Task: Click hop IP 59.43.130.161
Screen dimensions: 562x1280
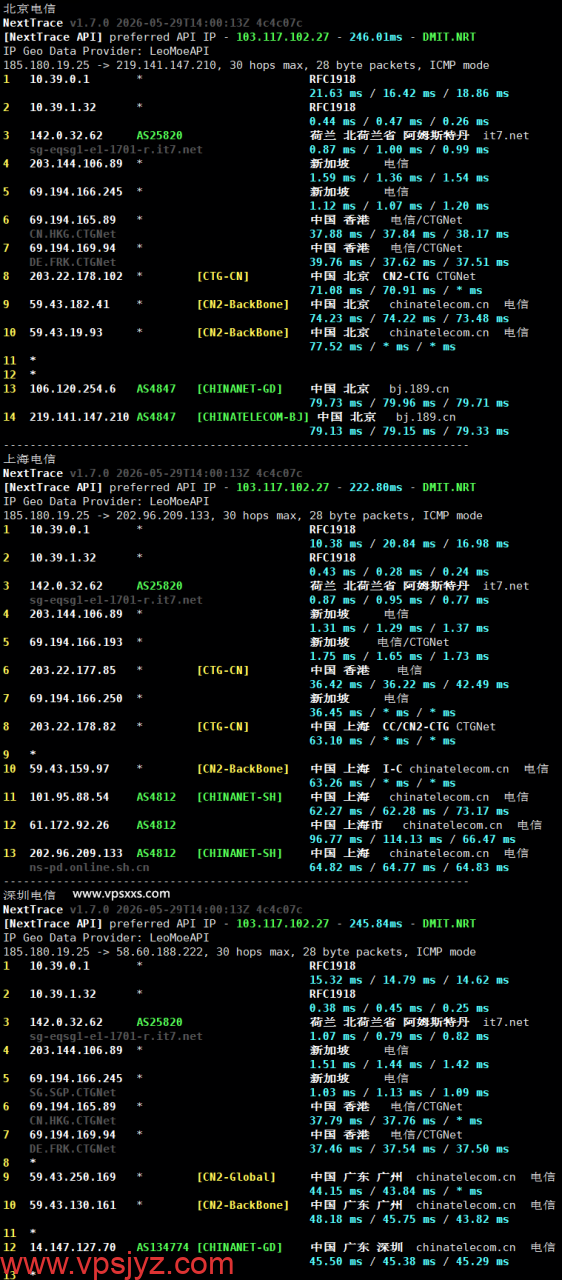Action: click(x=72, y=1205)
